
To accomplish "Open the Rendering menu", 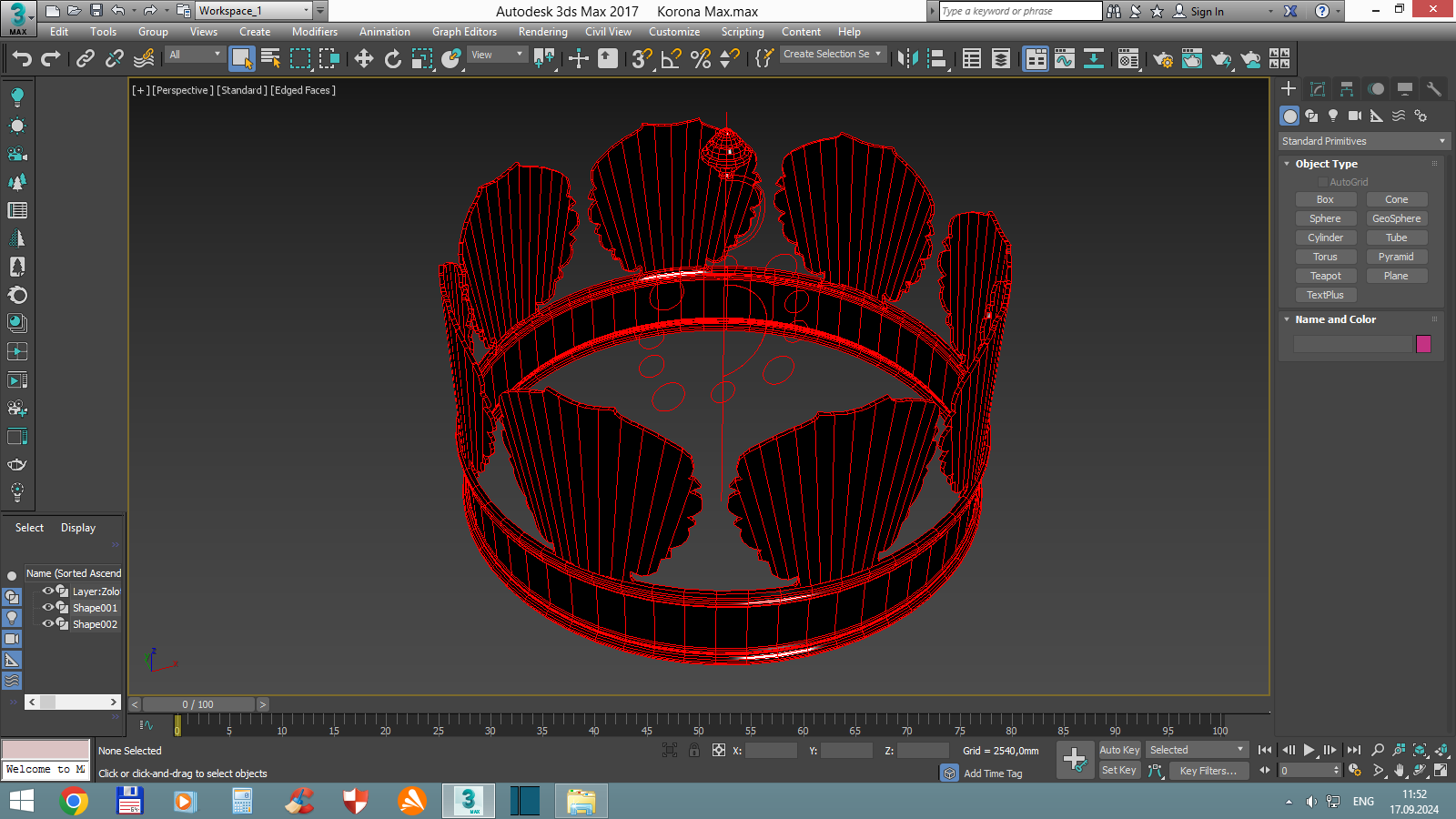I will pyautogui.click(x=542, y=32).
